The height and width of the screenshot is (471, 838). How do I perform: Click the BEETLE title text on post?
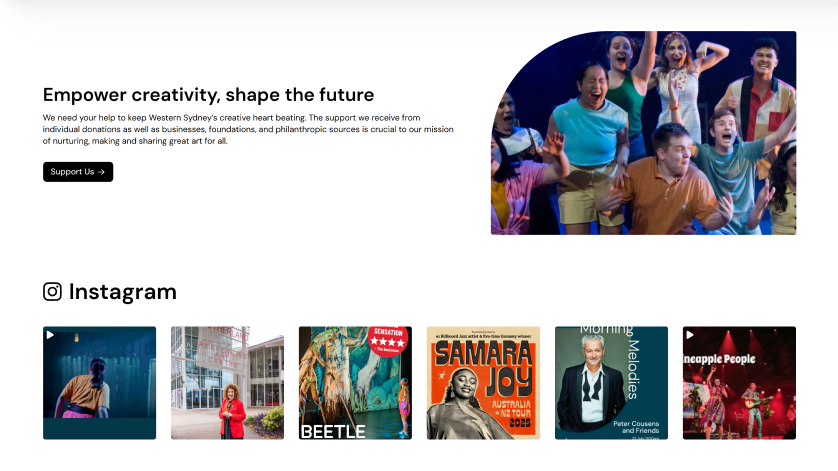[333, 431]
